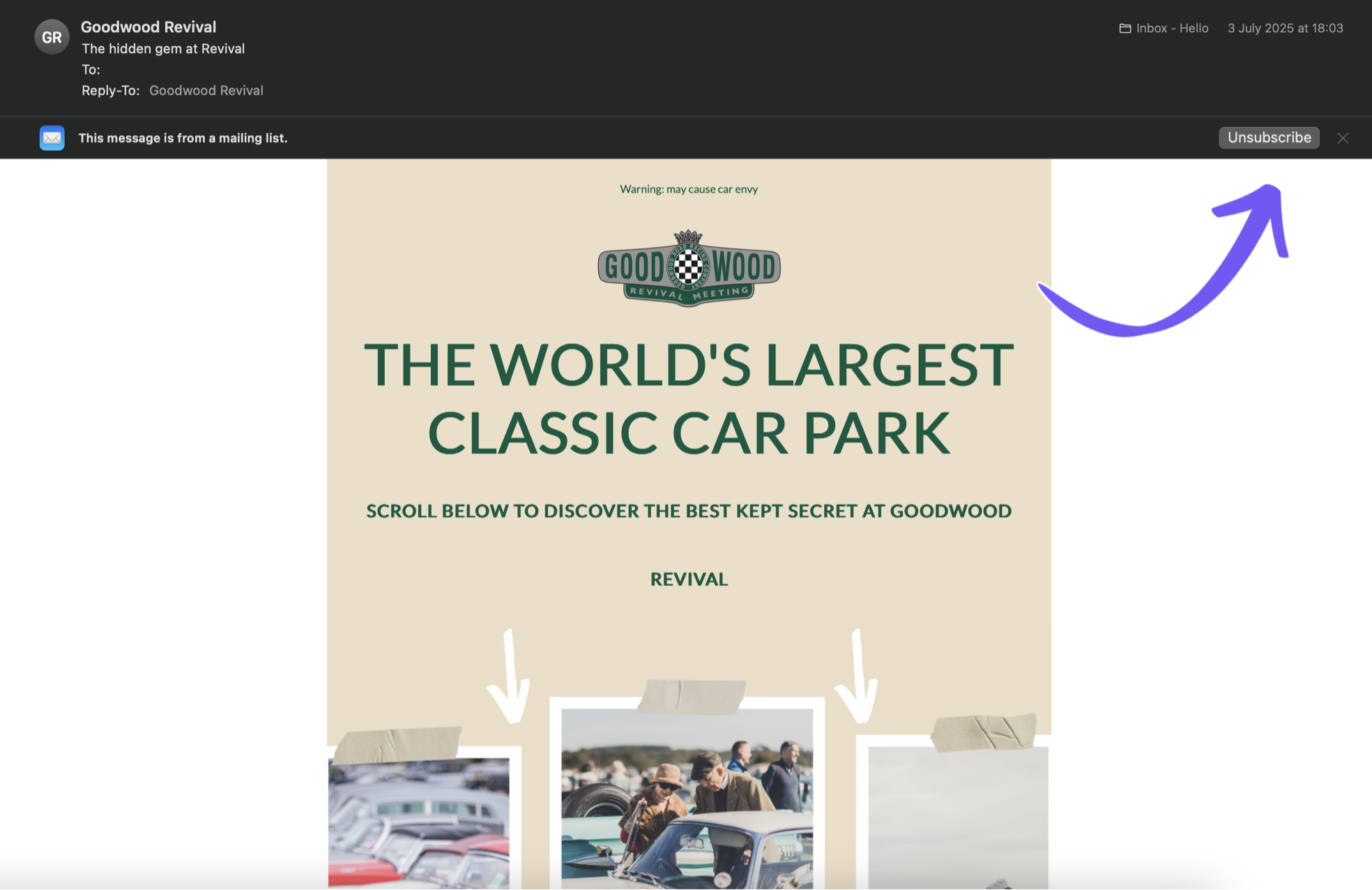Click the Goodwood Revival Meeting logo
The image size is (1372, 890).
[689, 269]
